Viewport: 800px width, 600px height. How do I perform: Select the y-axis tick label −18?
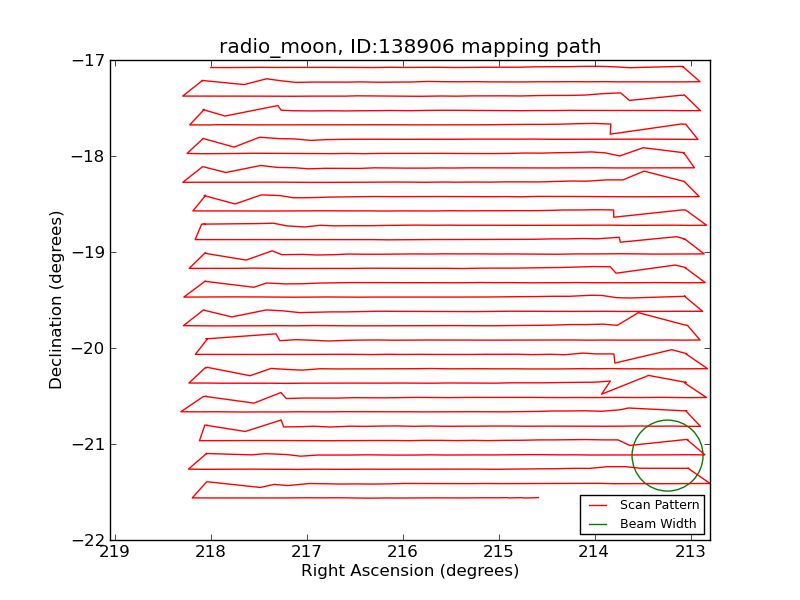(x=89, y=156)
